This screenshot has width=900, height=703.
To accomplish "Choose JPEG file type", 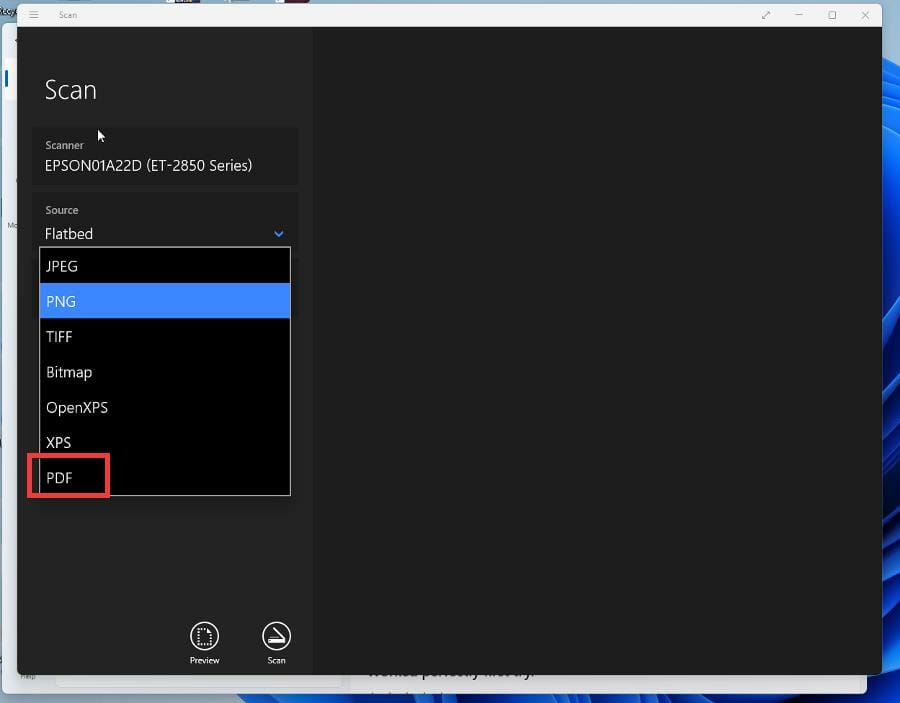I will click(x=165, y=266).
